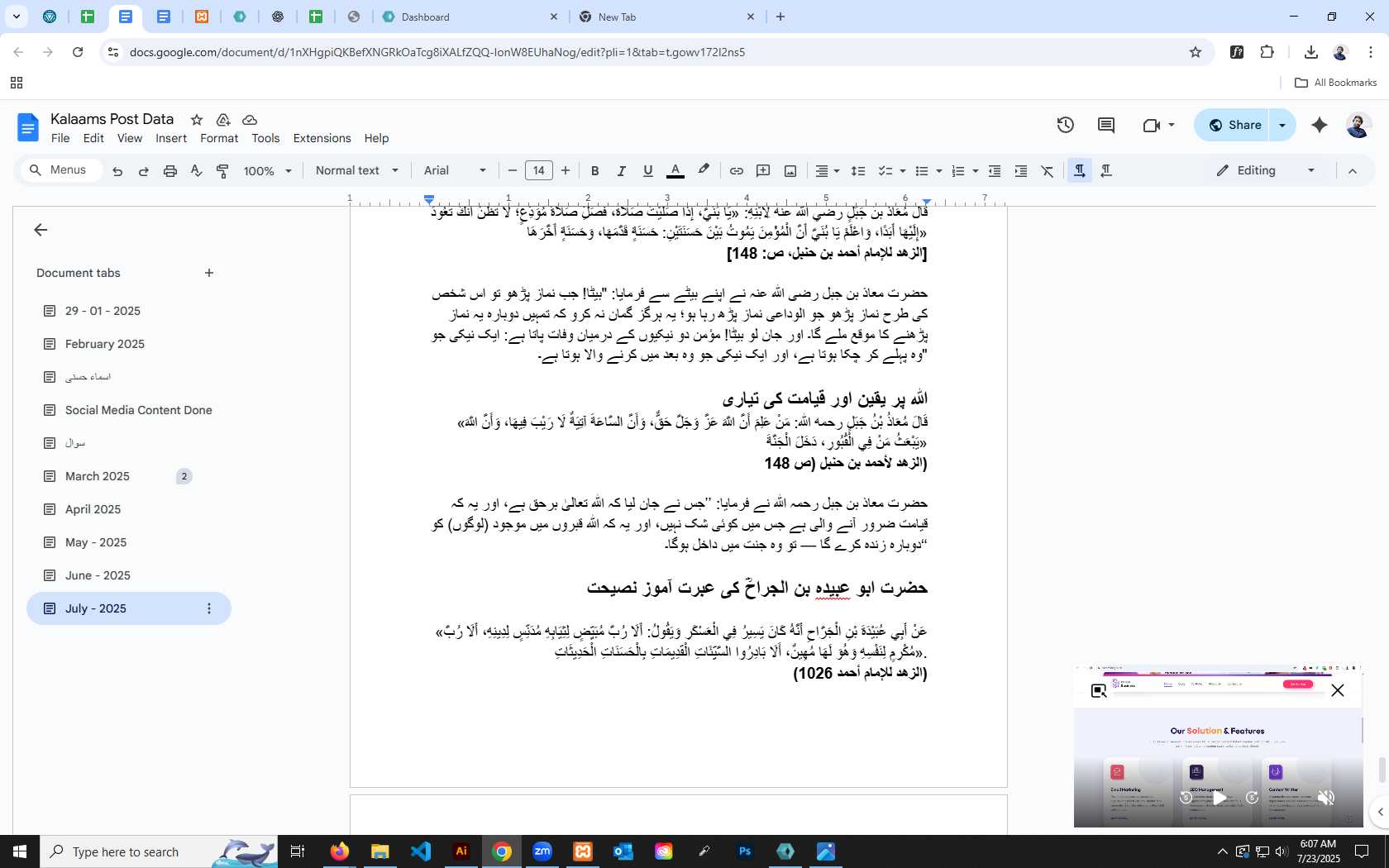Open the Edit menu
The width and height of the screenshot is (1389, 868).
[93, 138]
